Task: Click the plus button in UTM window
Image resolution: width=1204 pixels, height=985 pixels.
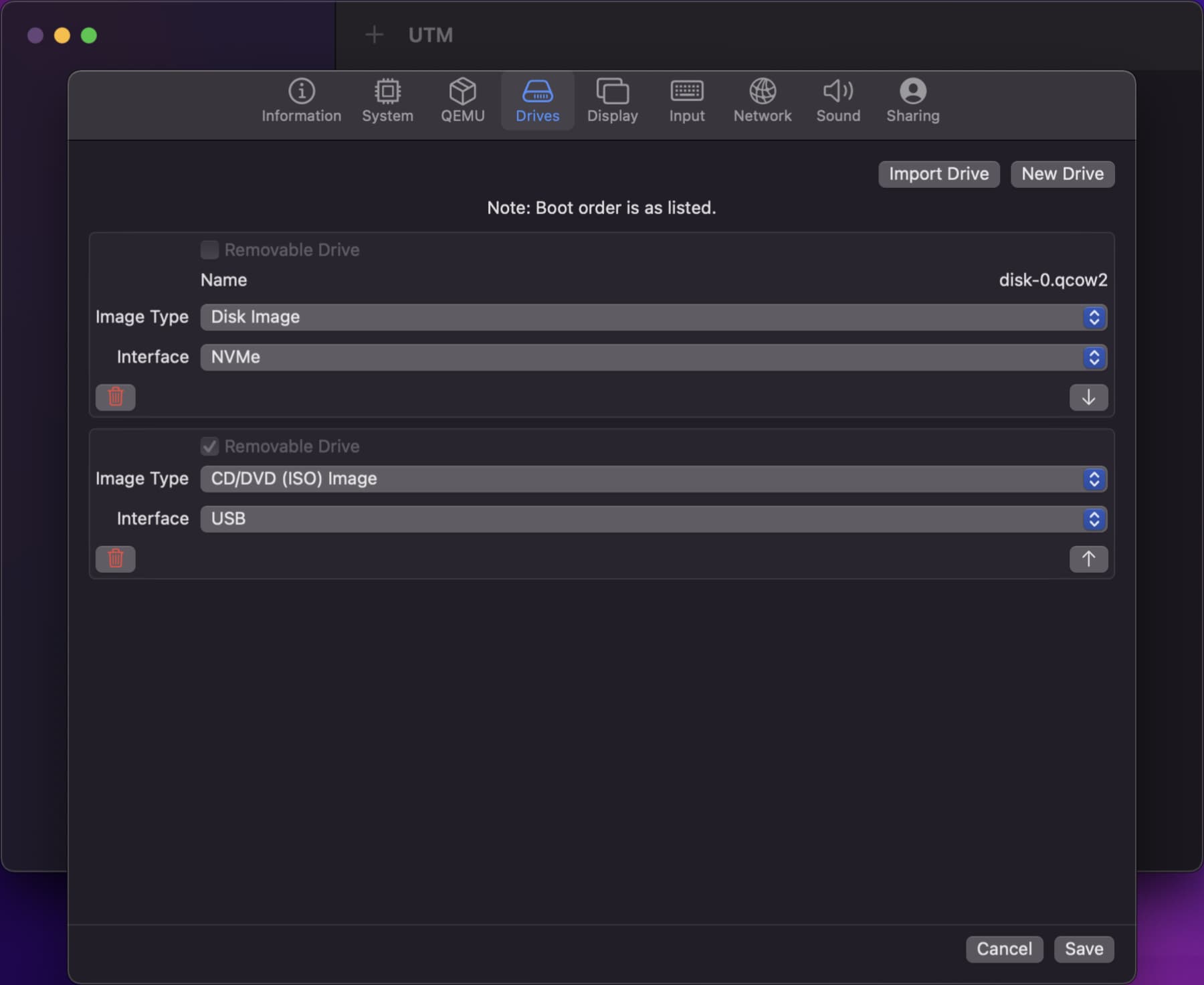Action: pyautogui.click(x=375, y=35)
